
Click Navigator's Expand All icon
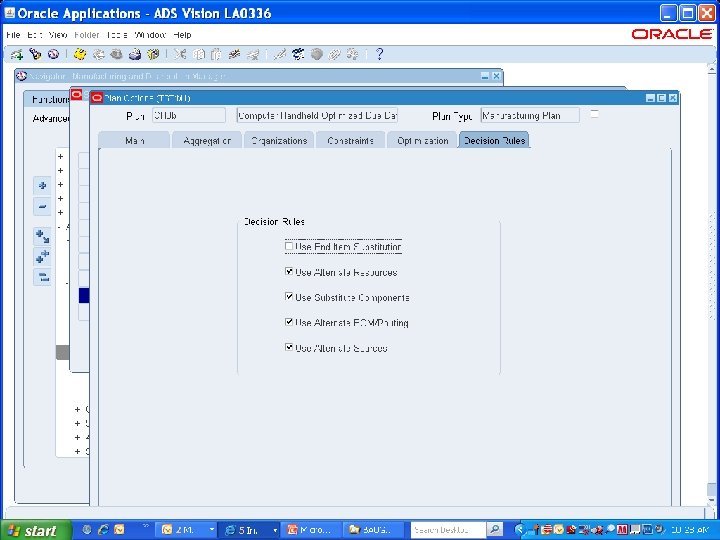point(42,257)
